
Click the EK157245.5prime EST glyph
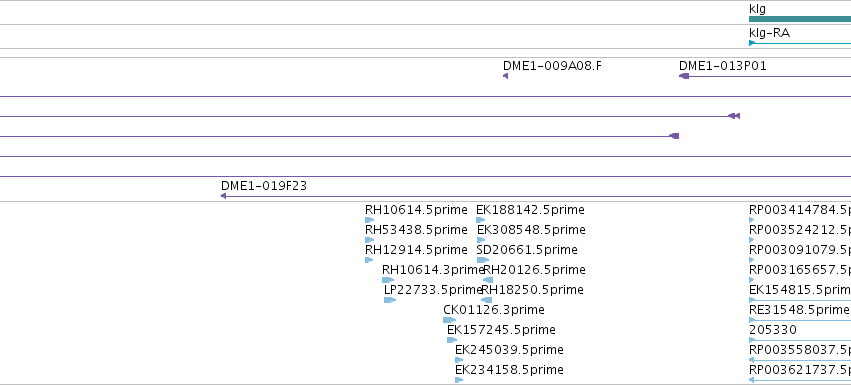pyautogui.click(x=452, y=340)
